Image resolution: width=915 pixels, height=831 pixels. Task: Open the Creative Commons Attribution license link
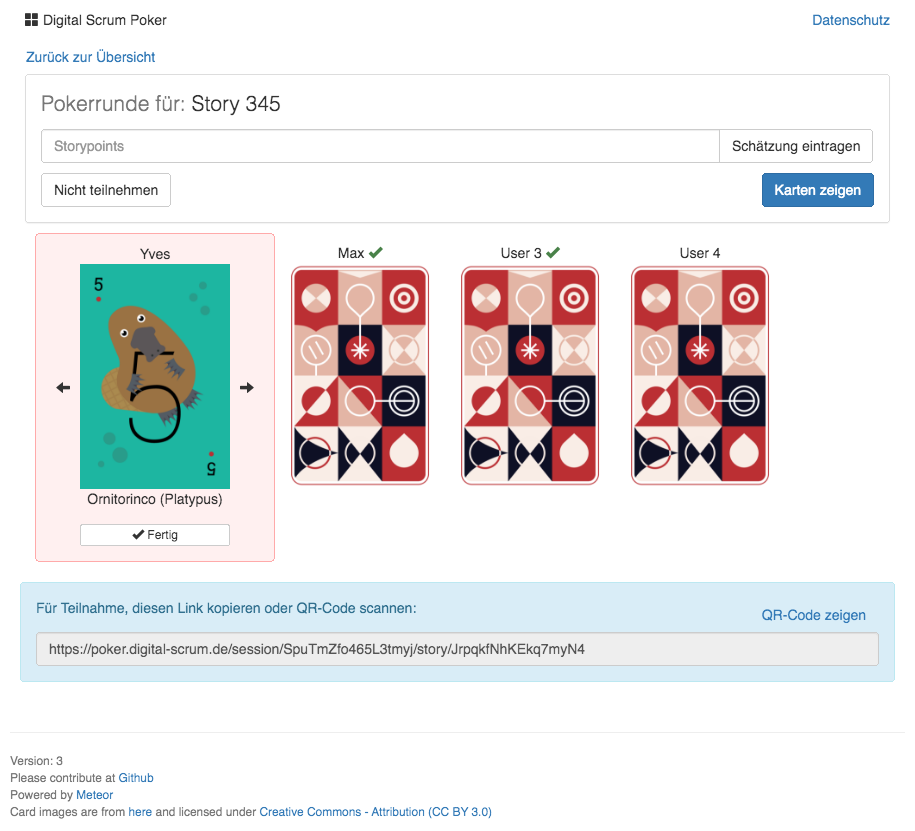tap(375, 812)
